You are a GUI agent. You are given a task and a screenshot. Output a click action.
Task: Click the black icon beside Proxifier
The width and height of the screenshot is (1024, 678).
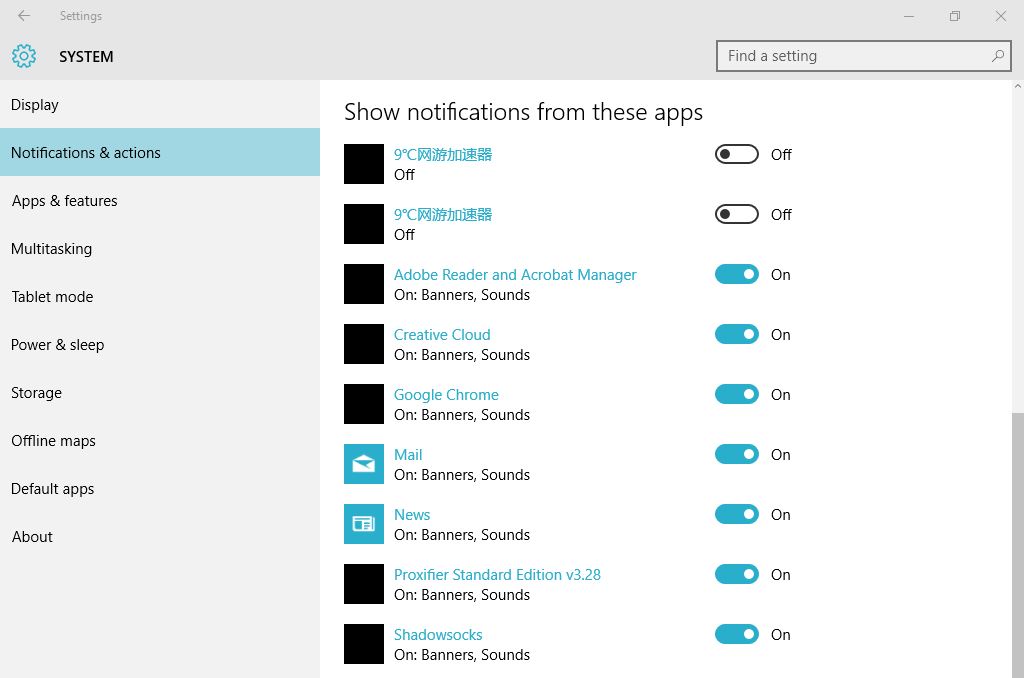364,584
